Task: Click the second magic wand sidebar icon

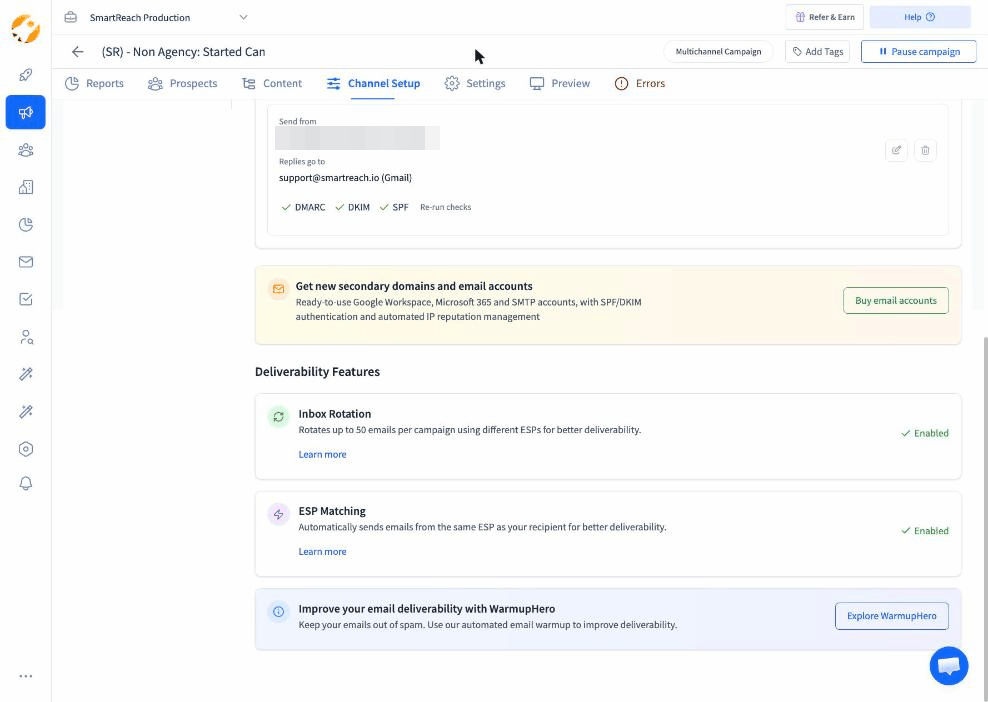Action: click(x=26, y=411)
